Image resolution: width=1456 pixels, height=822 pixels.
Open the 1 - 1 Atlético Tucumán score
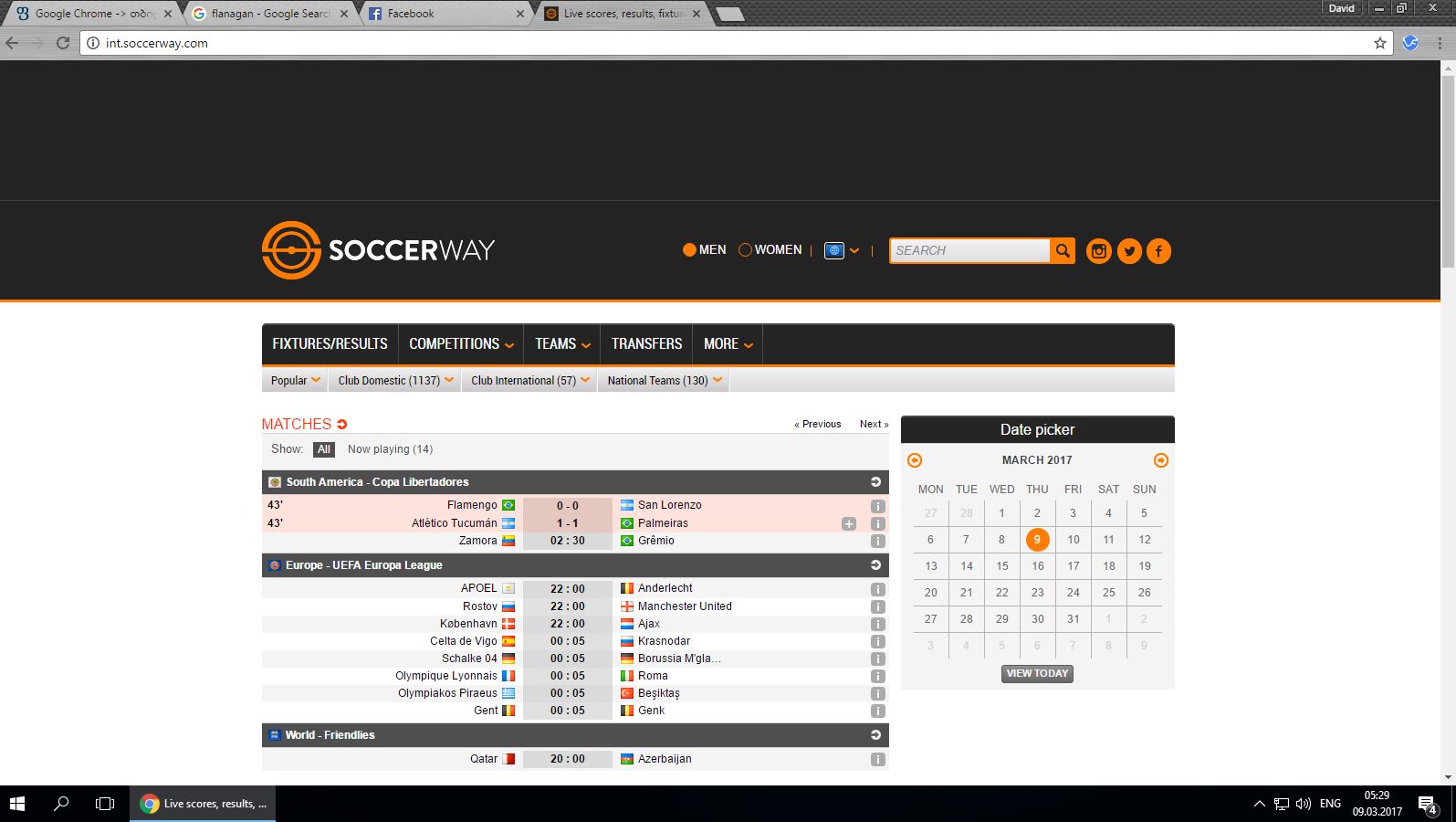tap(568, 523)
